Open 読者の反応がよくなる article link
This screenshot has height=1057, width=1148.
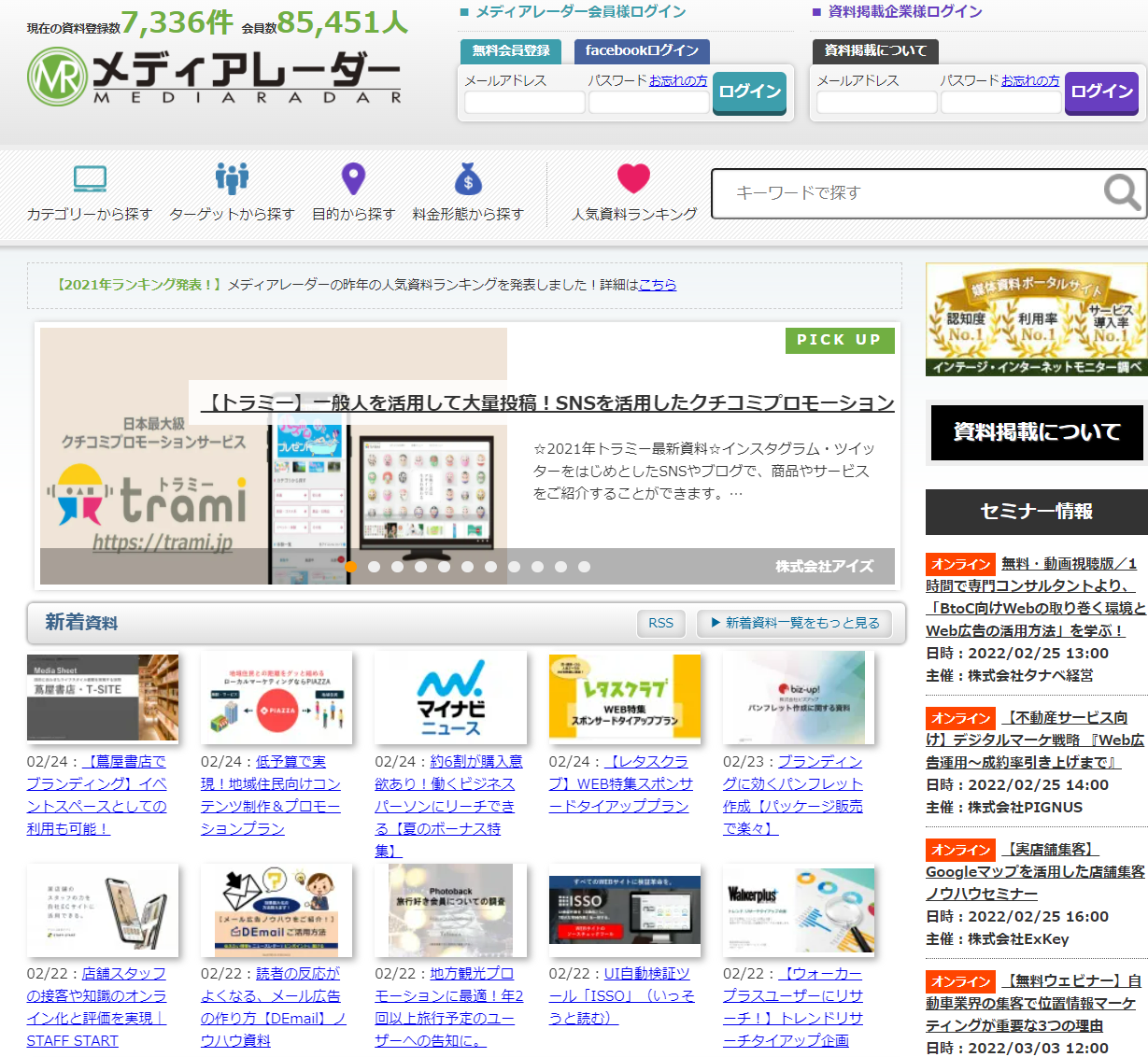[x=274, y=1008]
